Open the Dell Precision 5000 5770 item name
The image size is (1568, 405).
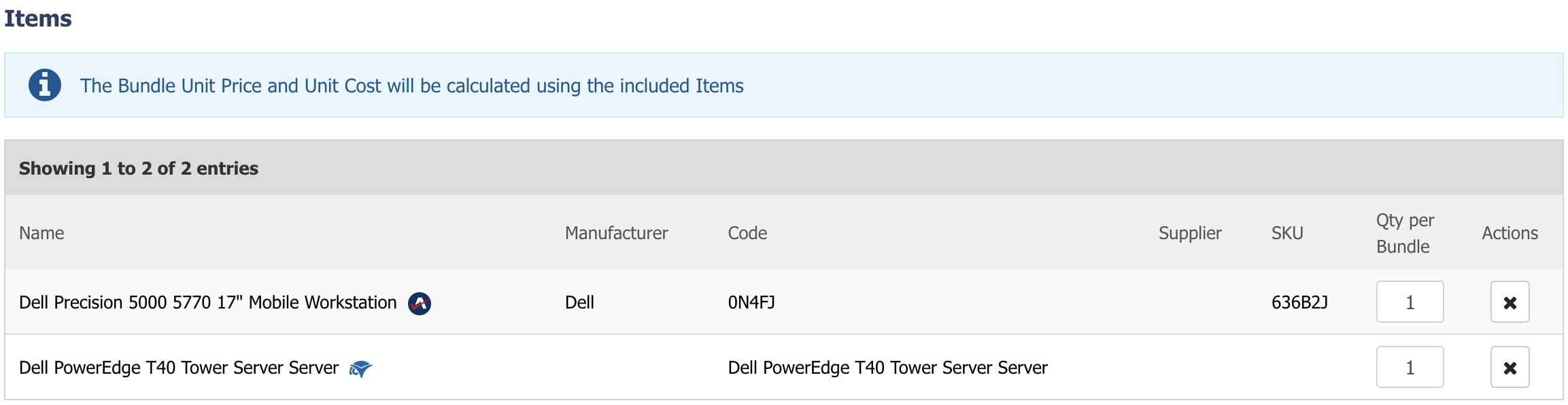pyautogui.click(x=207, y=302)
